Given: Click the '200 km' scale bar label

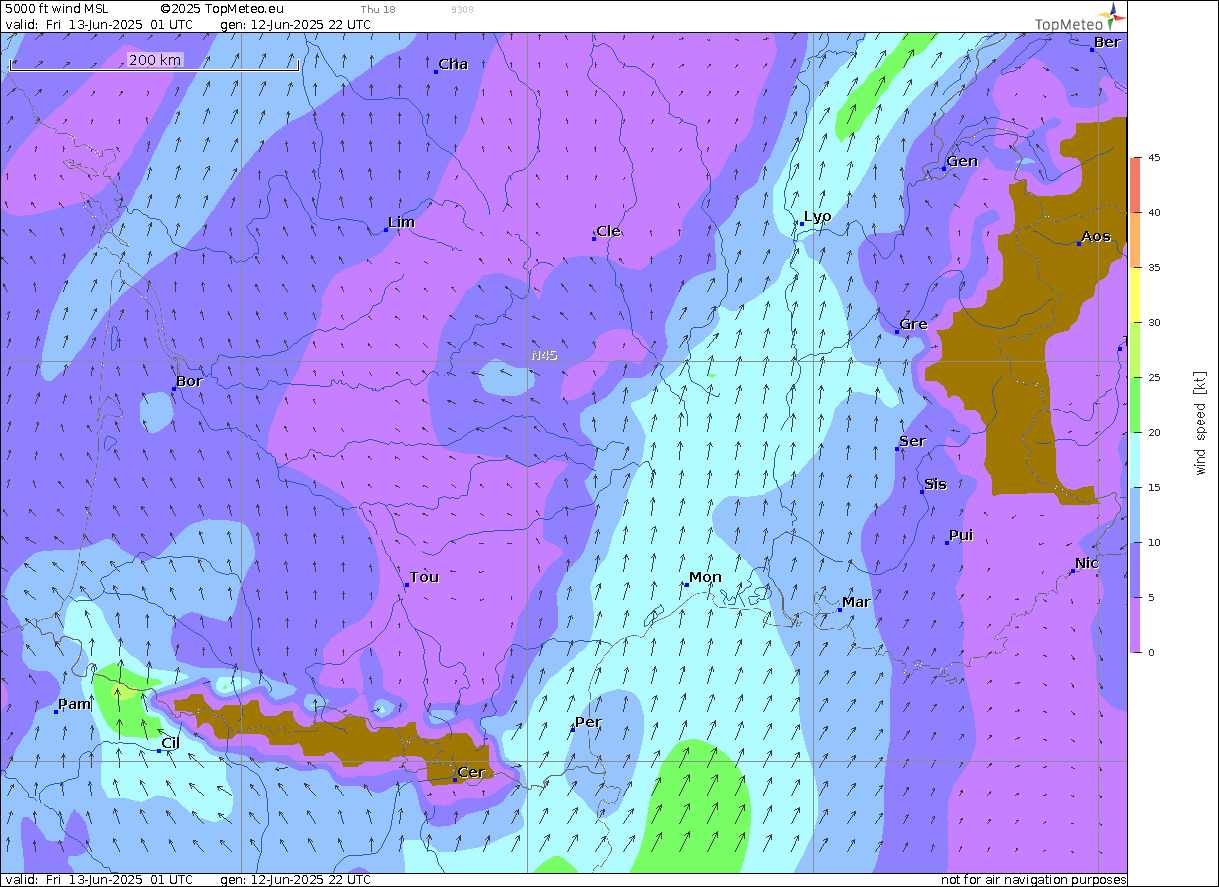Looking at the screenshot, I should (x=155, y=60).
